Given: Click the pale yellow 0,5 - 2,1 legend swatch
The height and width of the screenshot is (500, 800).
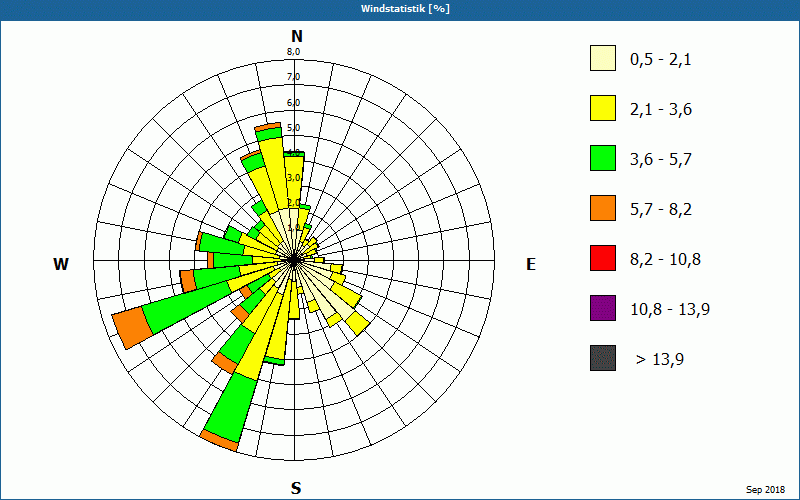Looking at the screenshot, I should 603,58.
